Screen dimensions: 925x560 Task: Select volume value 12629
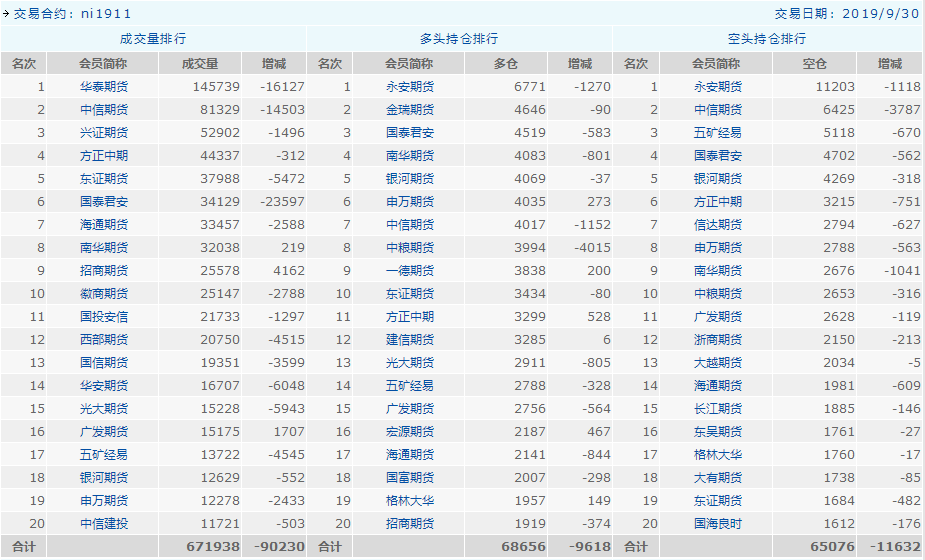pyautogui.click(x=219, y=478)
